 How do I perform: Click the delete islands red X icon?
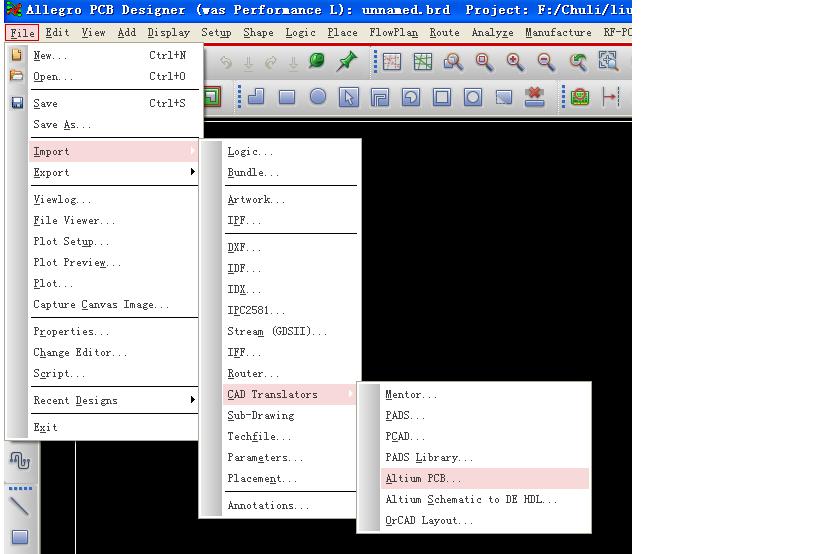tap(534, 97)
